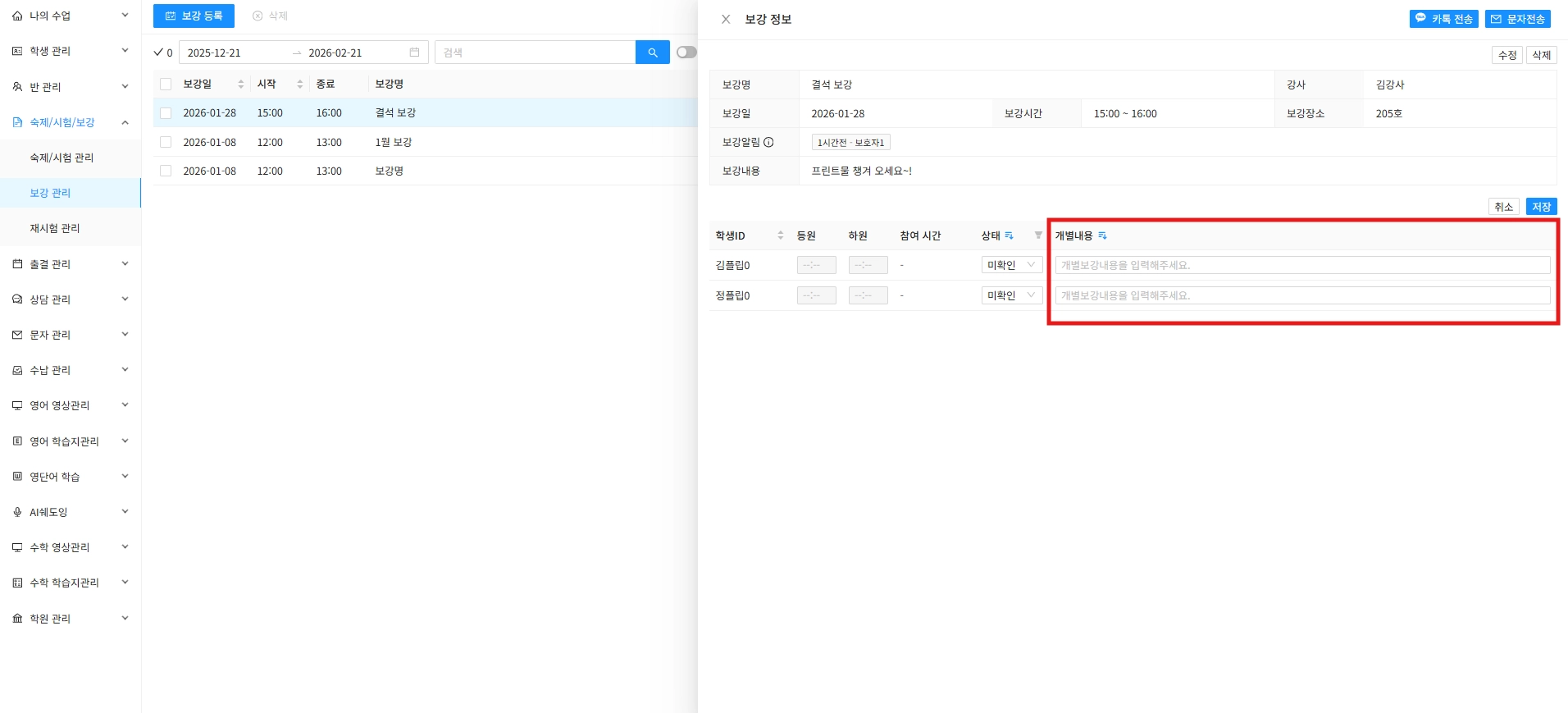Toggle the switch beside the search button
The image size is (1568, 713).
[686, 53]
